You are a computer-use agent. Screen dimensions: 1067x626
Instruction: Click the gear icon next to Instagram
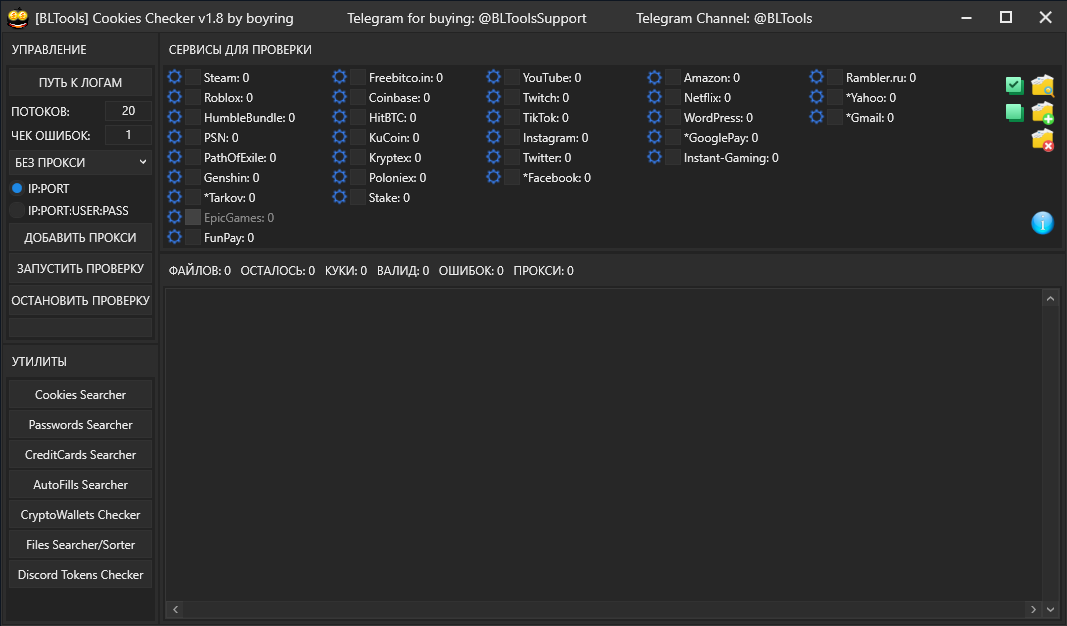tap(493, 137)
